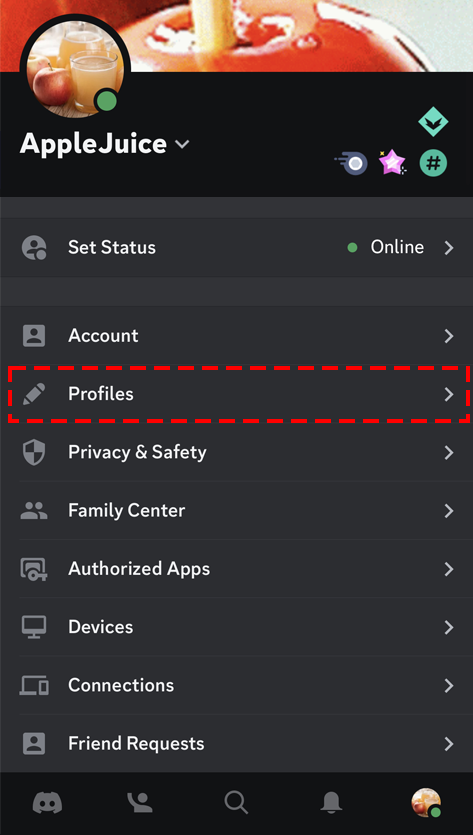Expand the AppleJuice account dropdown arrow
Image resolution: width=473 pixels, height=835 pixels.
[182, 144]
